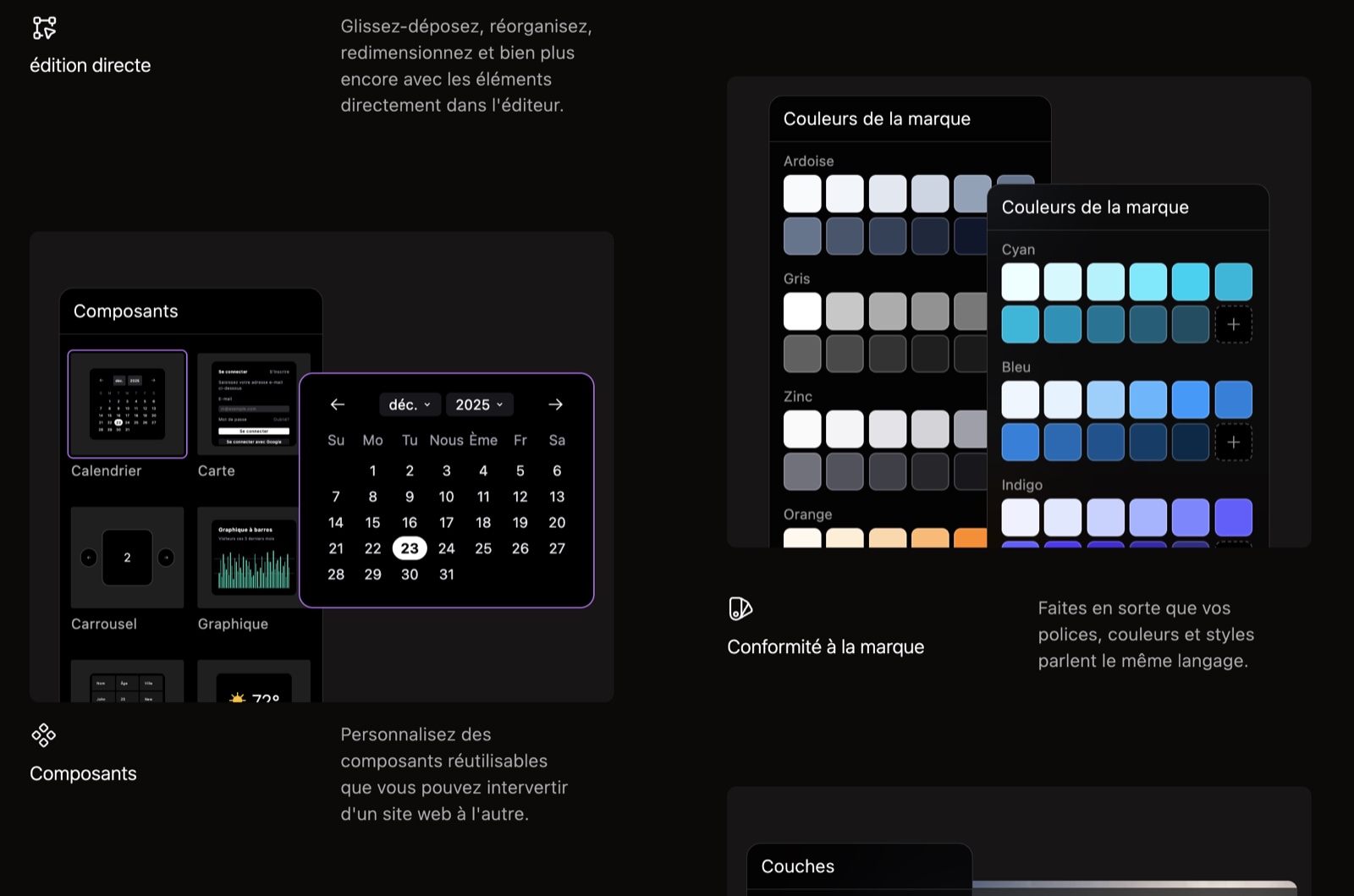Viewport: 1354px width, 896px height.
Task: Click the carousel right arrow dot
Action: pyautogui.click(x=166, y=558)
